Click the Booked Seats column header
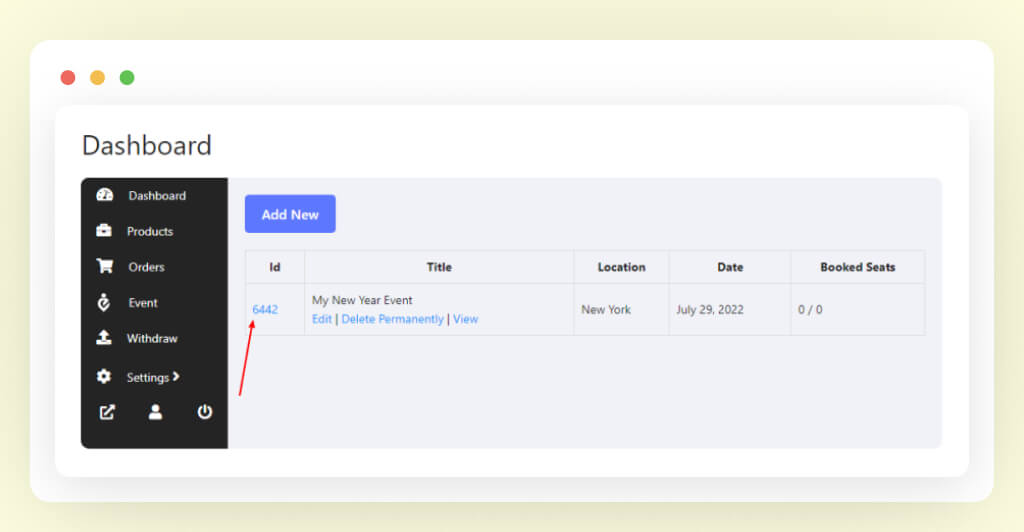The width and height of the screenshot is (1024, 532). coord(857,267)
